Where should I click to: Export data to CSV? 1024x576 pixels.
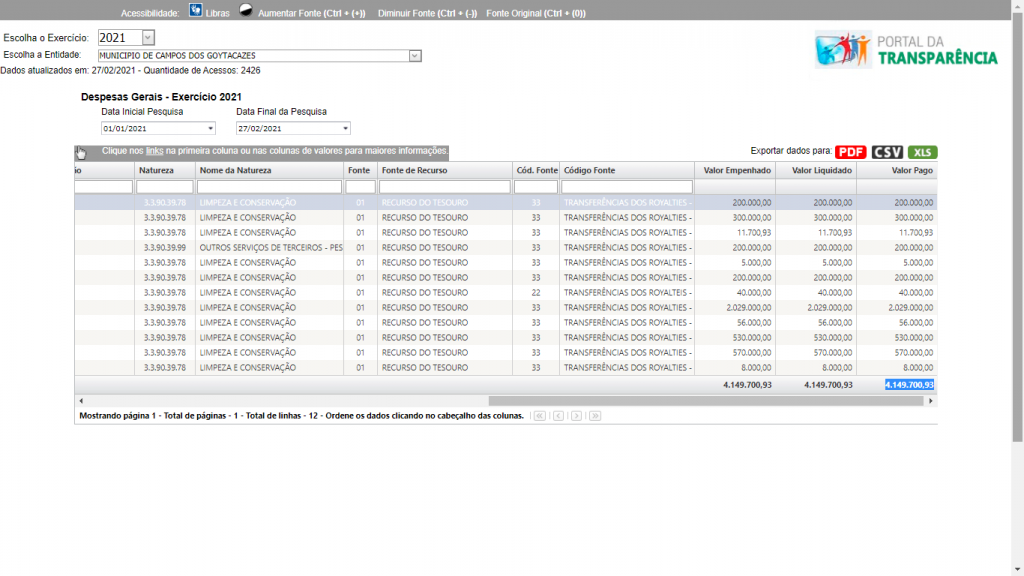pos(887,152)
